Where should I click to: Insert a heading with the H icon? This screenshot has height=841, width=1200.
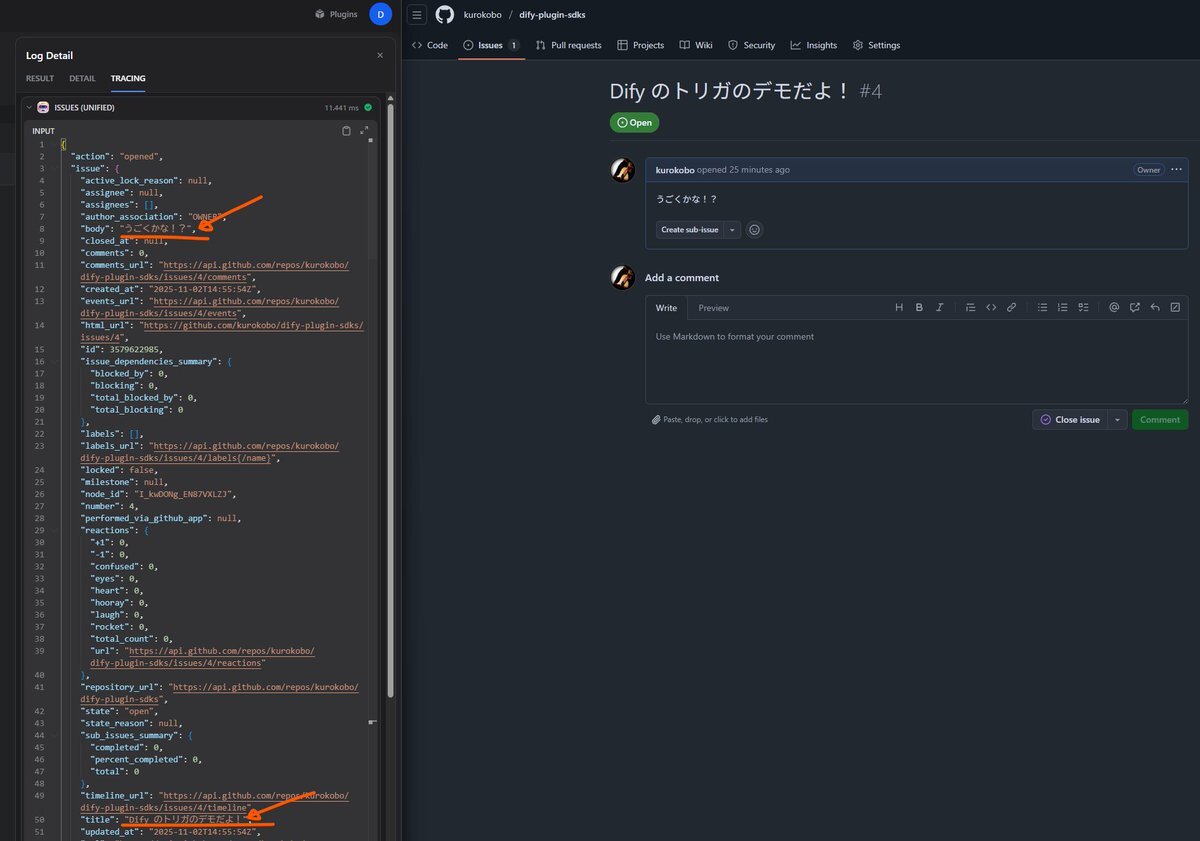click(899, 307)
